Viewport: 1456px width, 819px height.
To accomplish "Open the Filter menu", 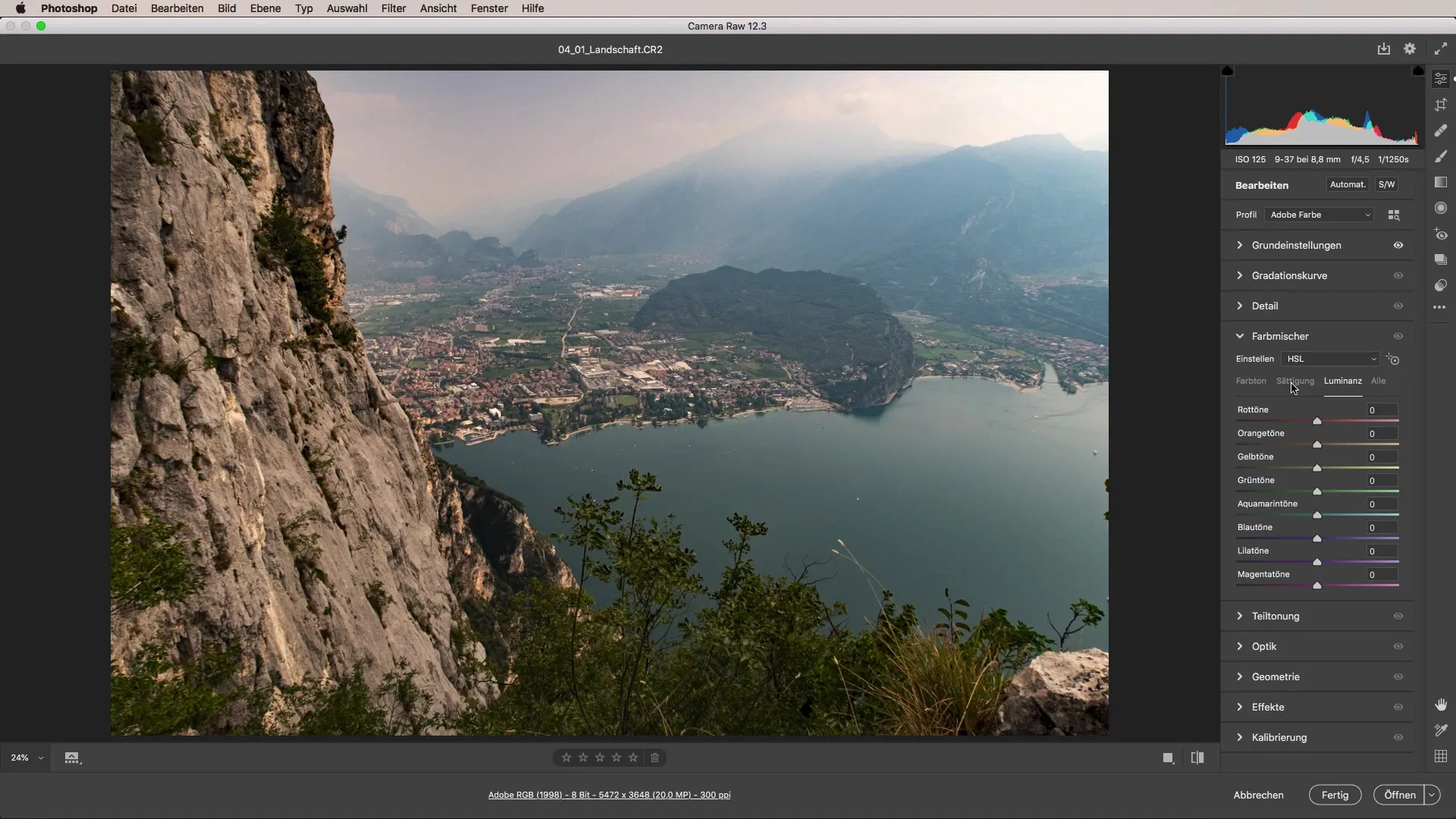I will tap(393, 8).
